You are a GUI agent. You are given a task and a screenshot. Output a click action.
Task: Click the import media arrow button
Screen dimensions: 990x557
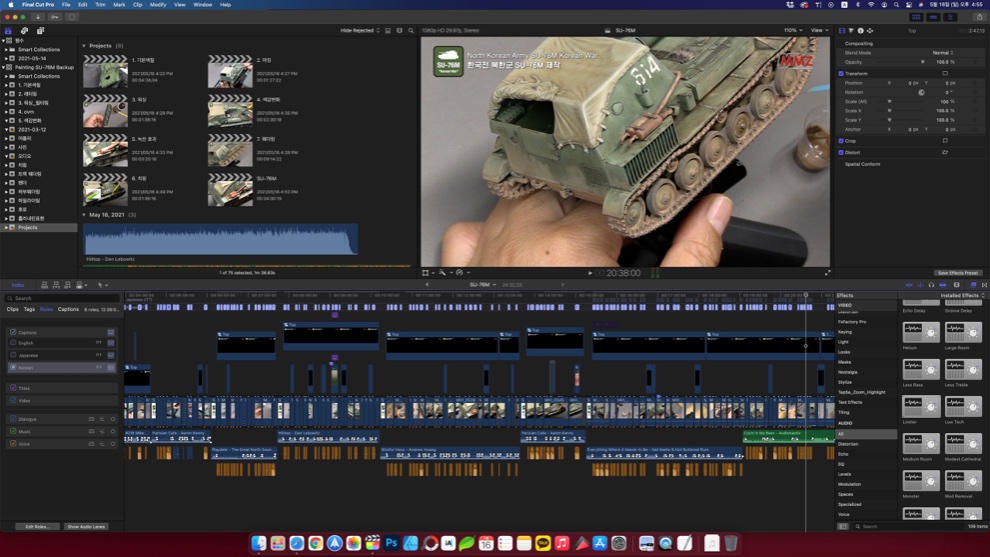[x=38, y=17]
